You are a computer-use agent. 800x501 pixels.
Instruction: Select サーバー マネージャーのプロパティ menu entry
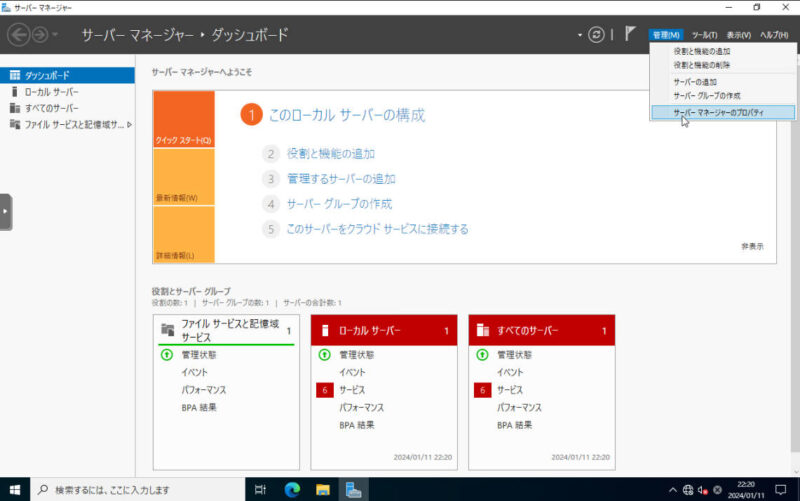723,112
